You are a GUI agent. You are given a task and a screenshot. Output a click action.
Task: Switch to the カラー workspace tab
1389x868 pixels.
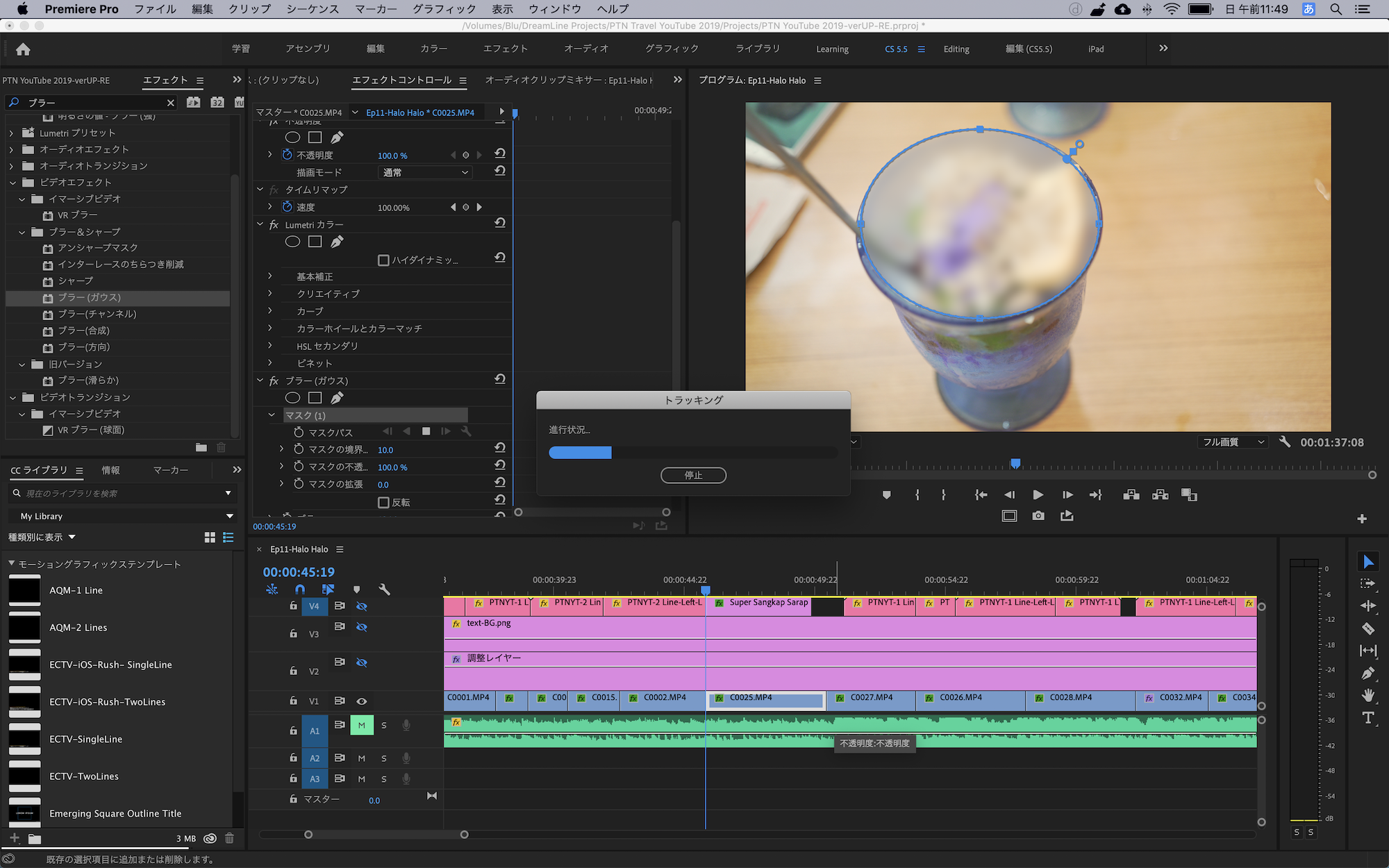[433, 49]
